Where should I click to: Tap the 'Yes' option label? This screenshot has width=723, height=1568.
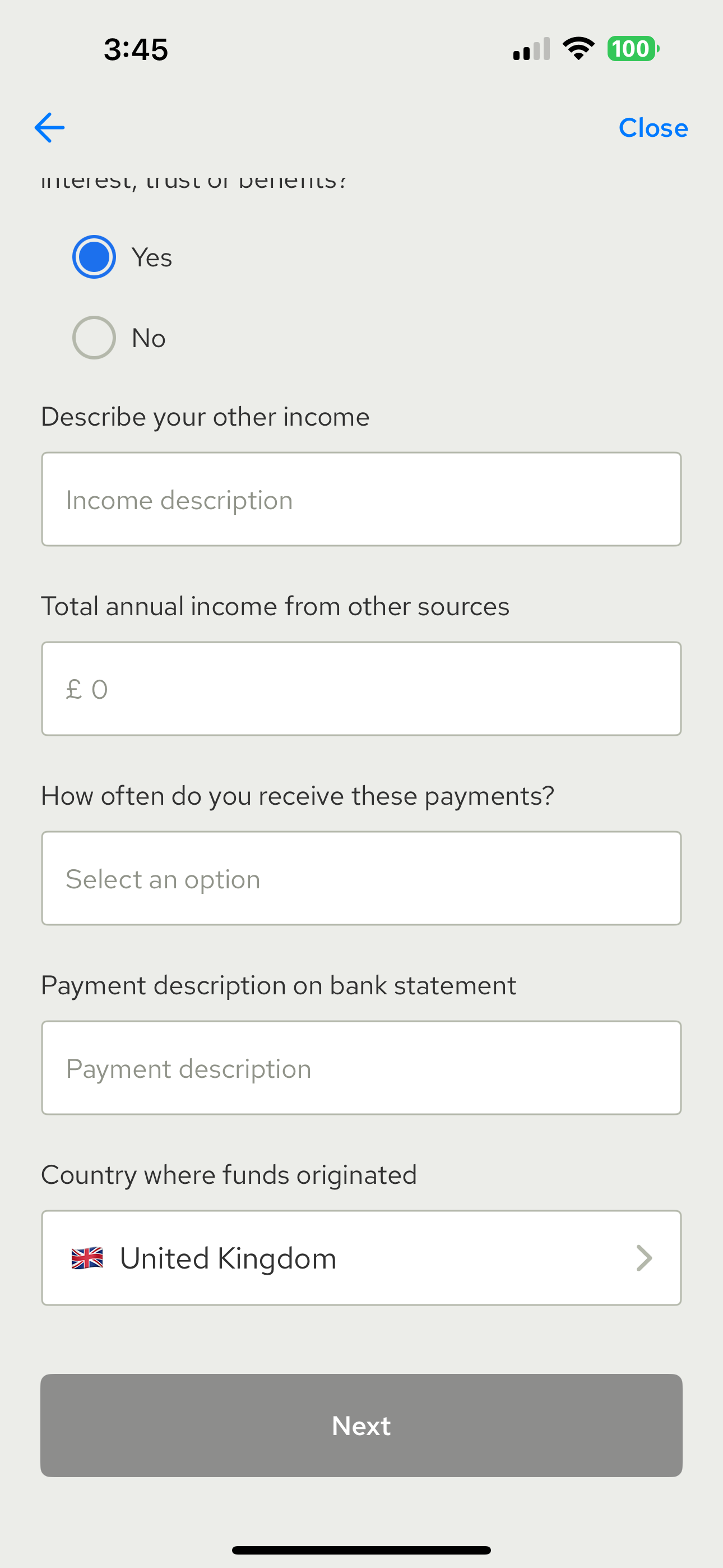coord(152,257)
